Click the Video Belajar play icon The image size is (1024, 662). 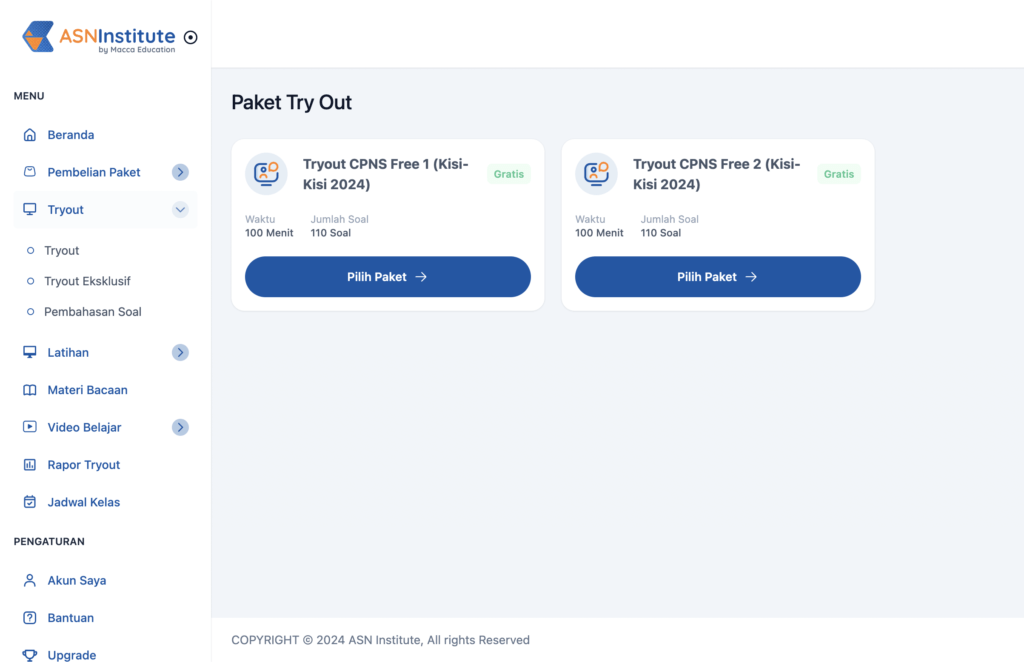29,427
